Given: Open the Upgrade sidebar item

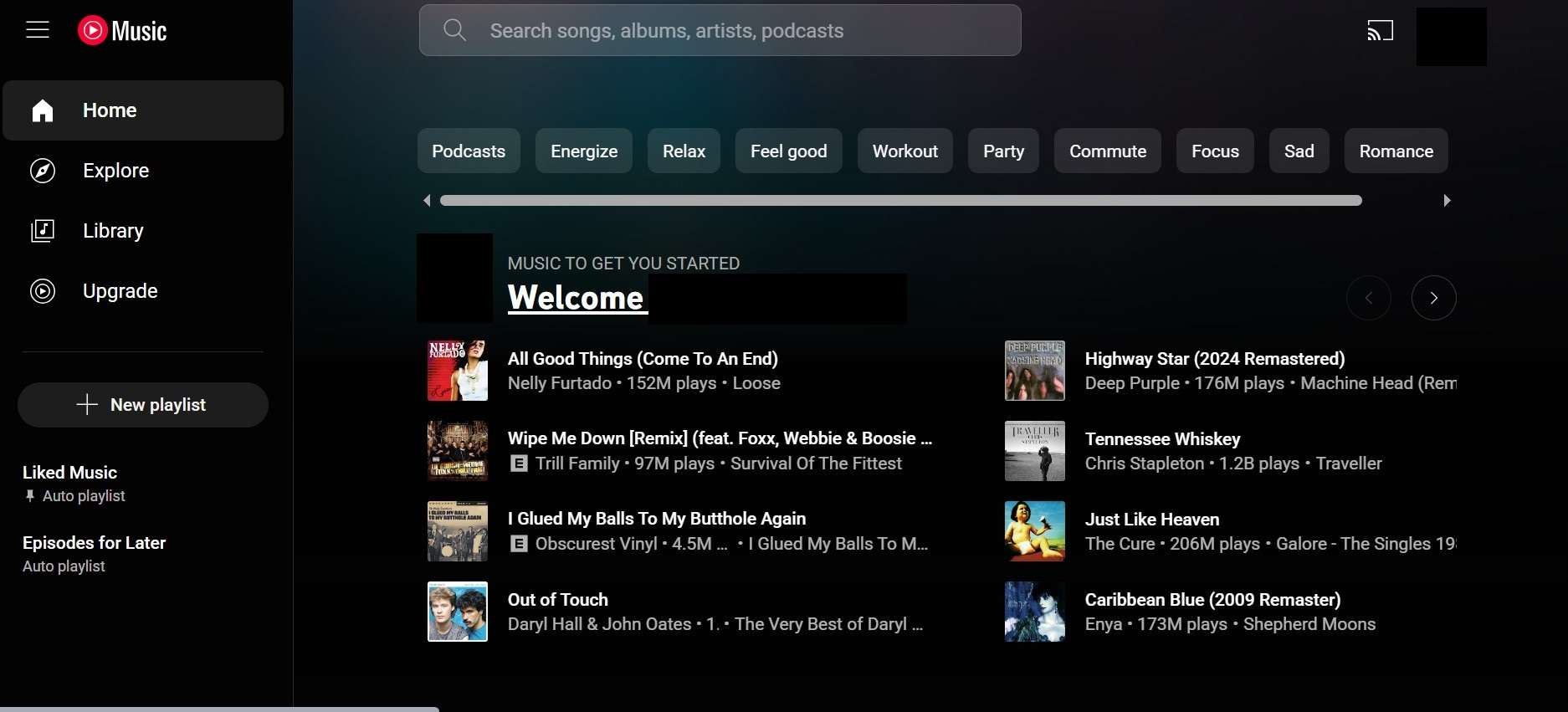Looking at the screenshot, I should 143,291.
